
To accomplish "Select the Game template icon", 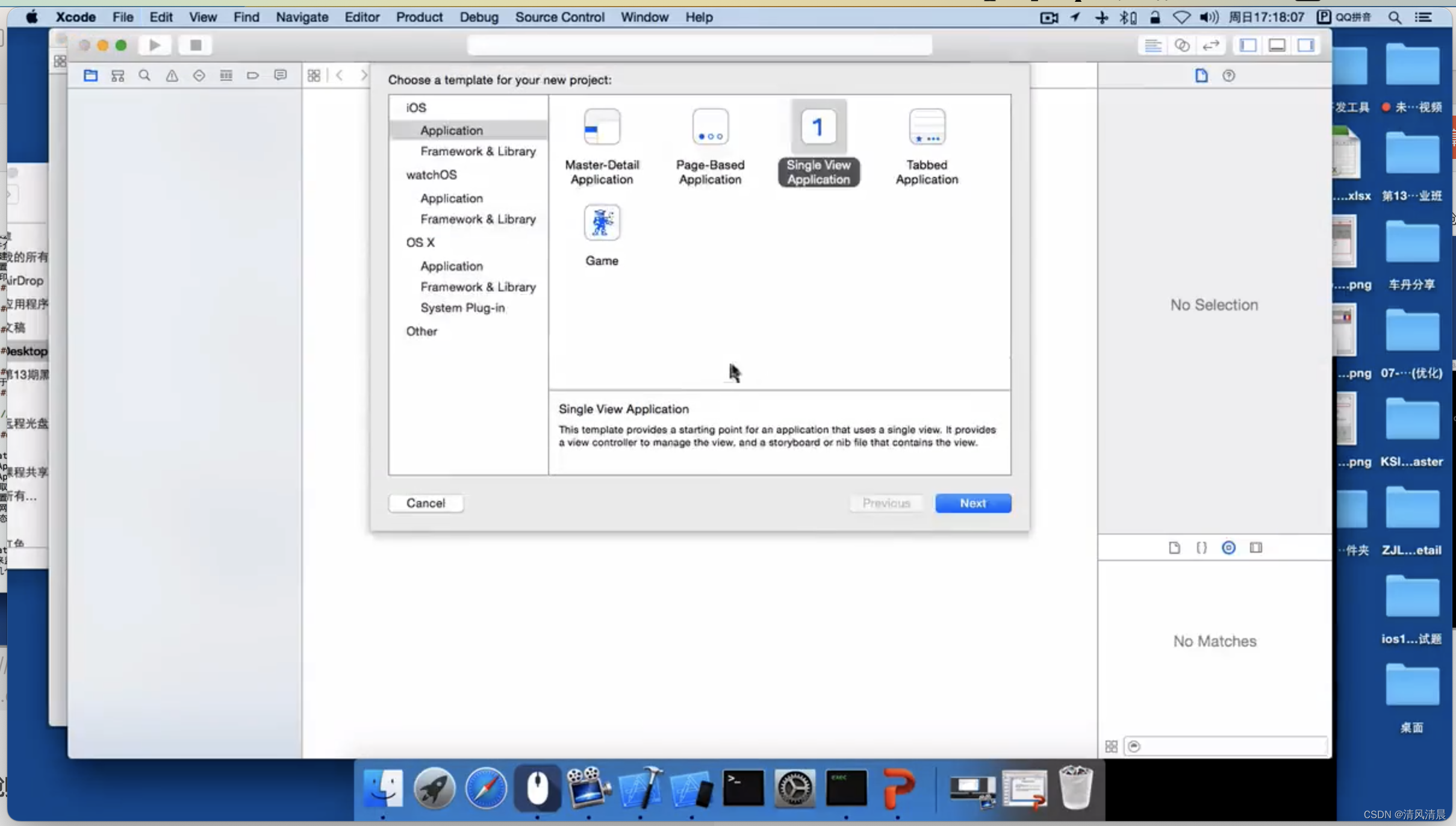I will (x=601, y=221).
